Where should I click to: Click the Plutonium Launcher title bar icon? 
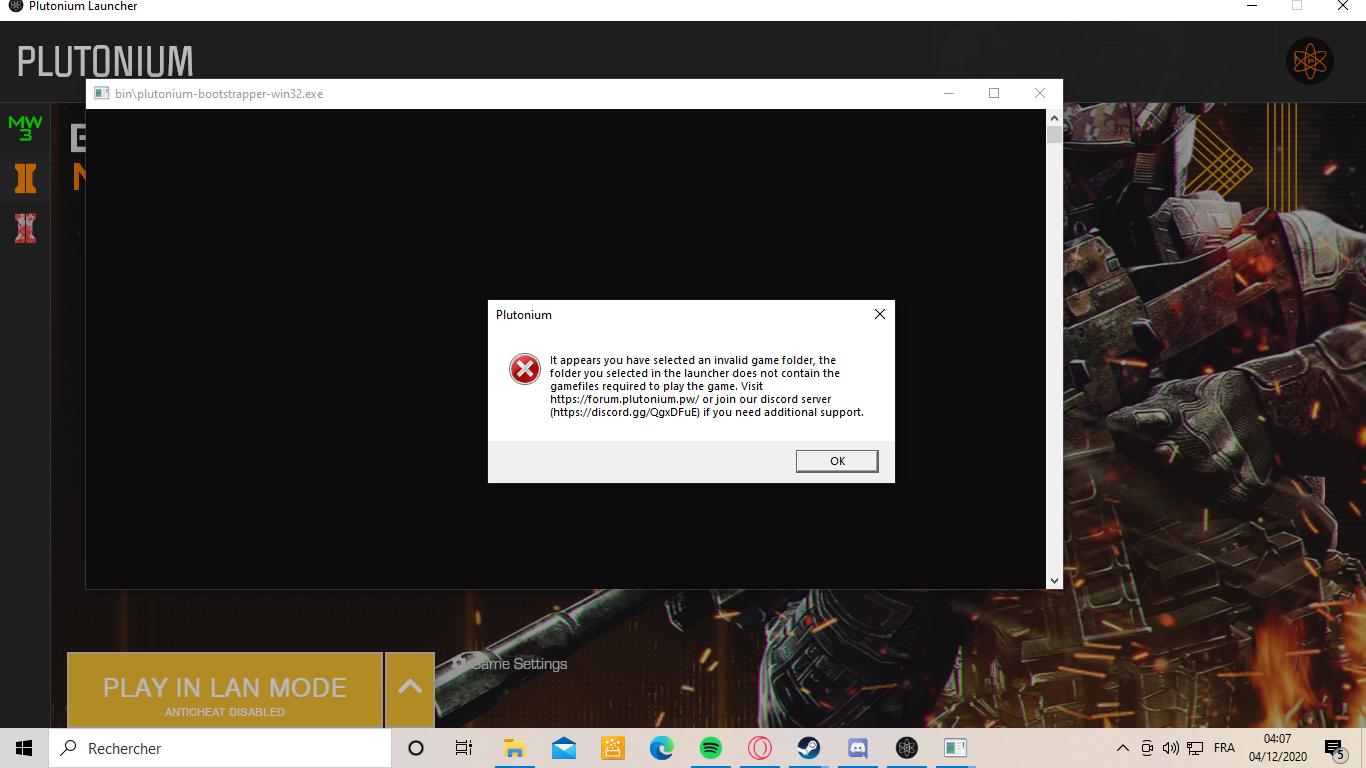[15, 6]
